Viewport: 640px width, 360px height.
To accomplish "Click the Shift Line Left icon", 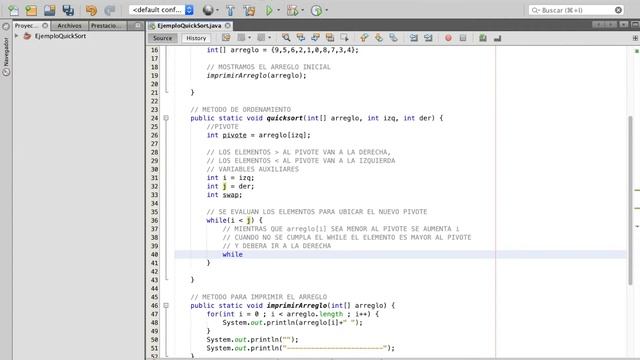I will pyautogui.click(x=413, y=38).
